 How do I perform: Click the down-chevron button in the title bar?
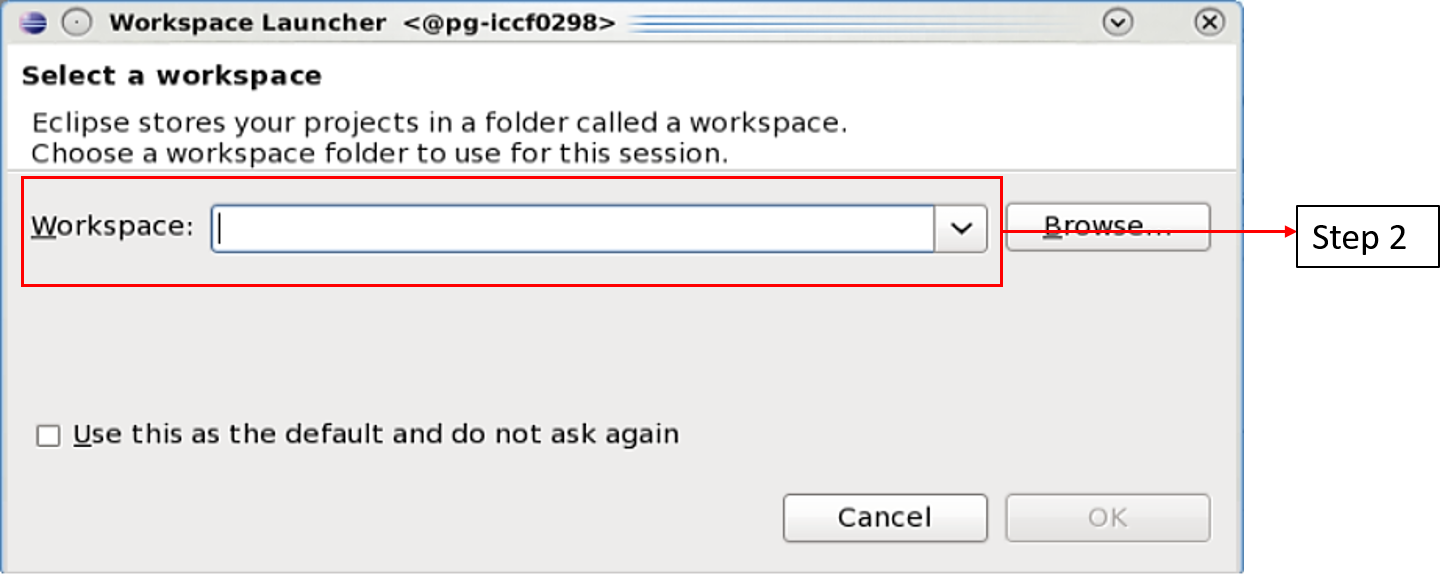(x=1118, y=22)
